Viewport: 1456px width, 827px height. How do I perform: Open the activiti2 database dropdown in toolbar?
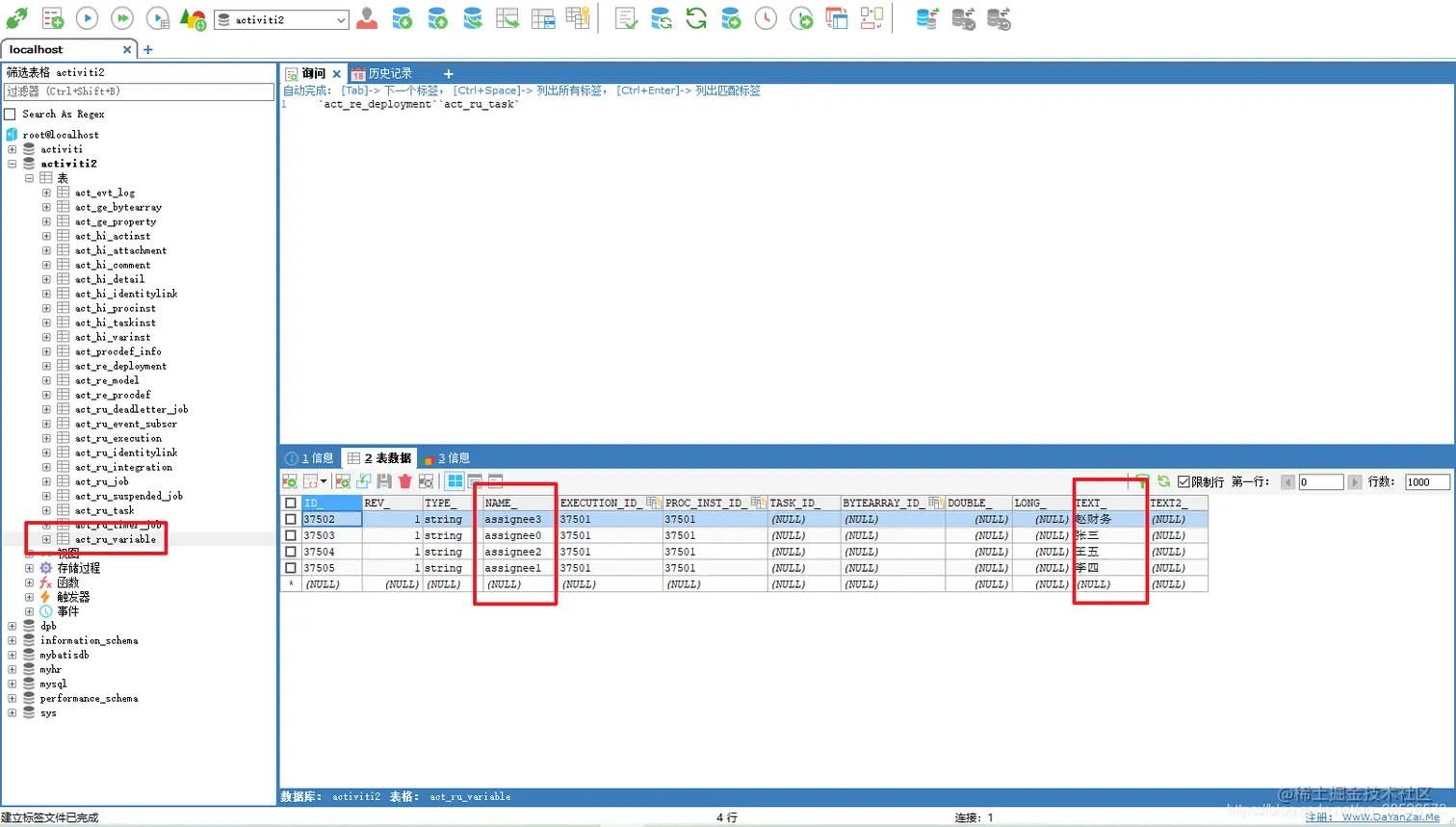click(281, 19)
